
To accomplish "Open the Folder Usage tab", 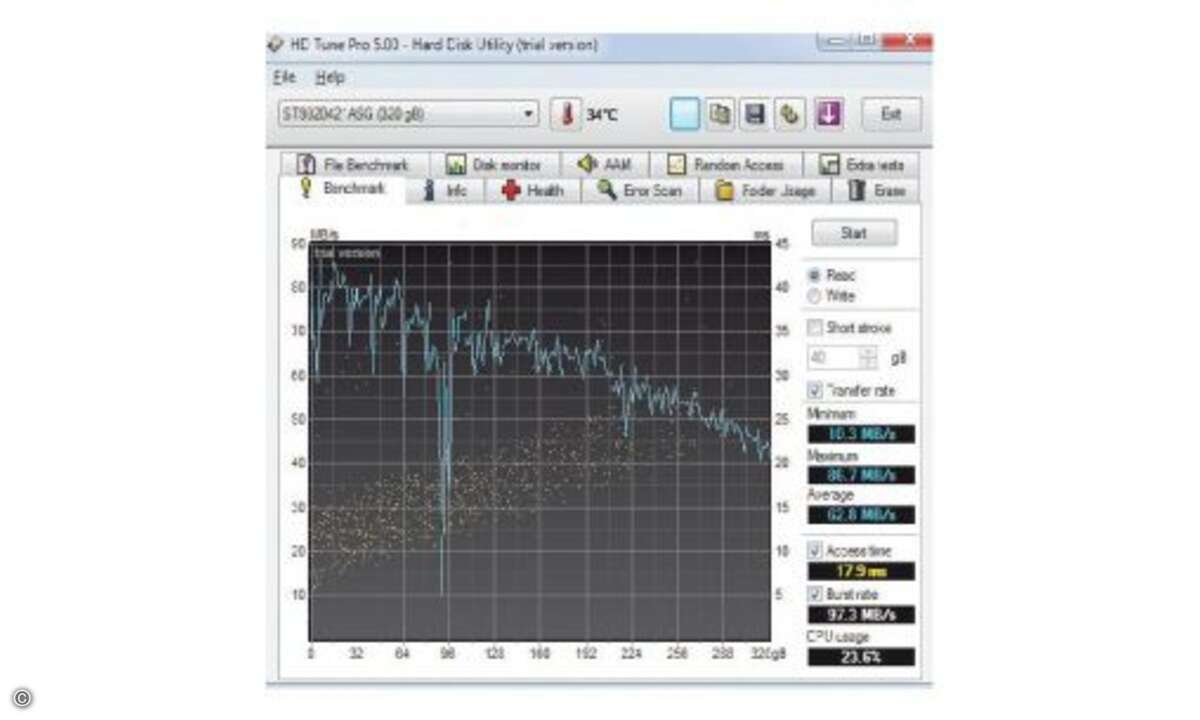I will click(x=766, y=190).
